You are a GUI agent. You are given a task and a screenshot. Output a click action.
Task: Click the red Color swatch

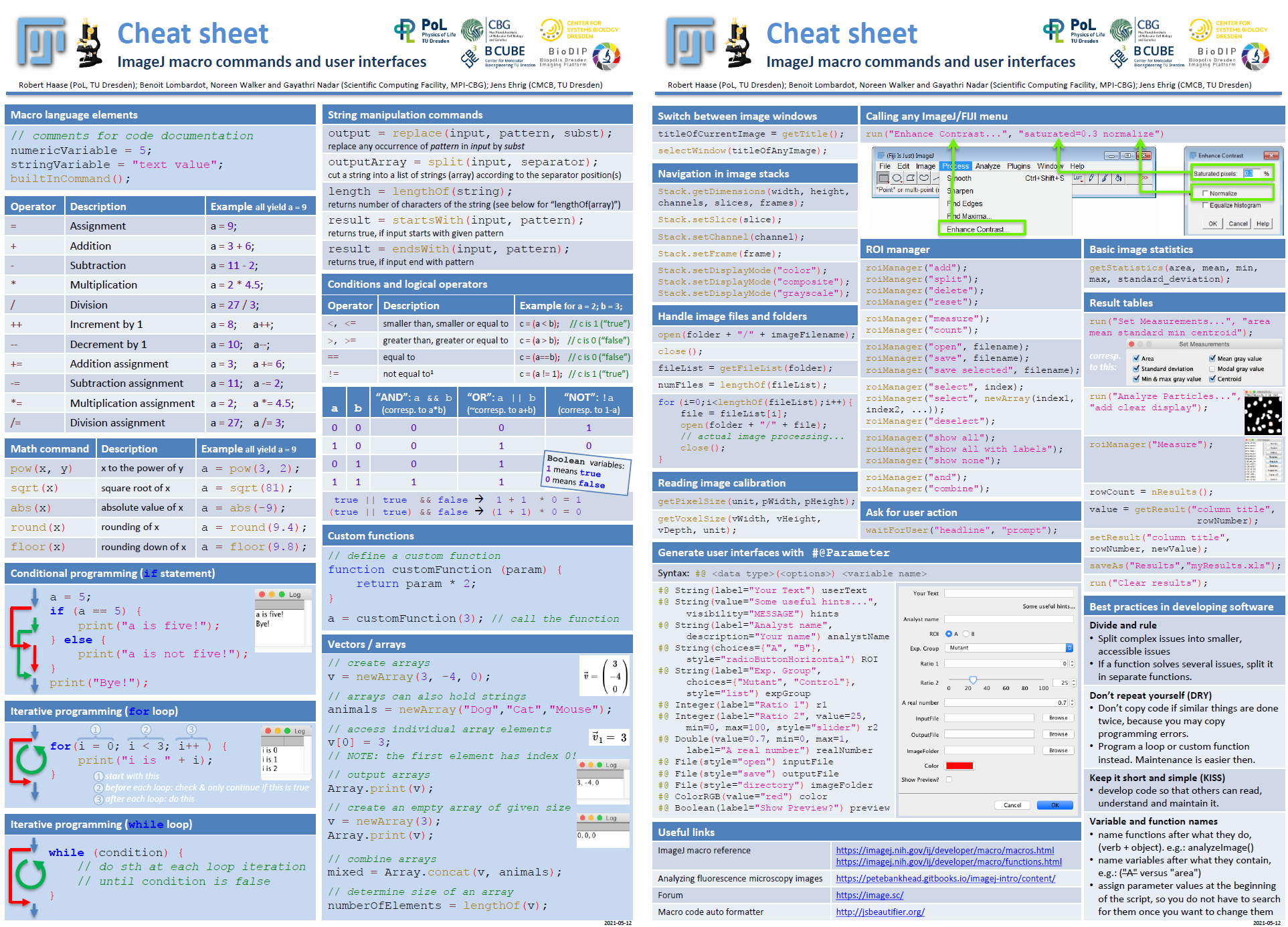point(959,766)
